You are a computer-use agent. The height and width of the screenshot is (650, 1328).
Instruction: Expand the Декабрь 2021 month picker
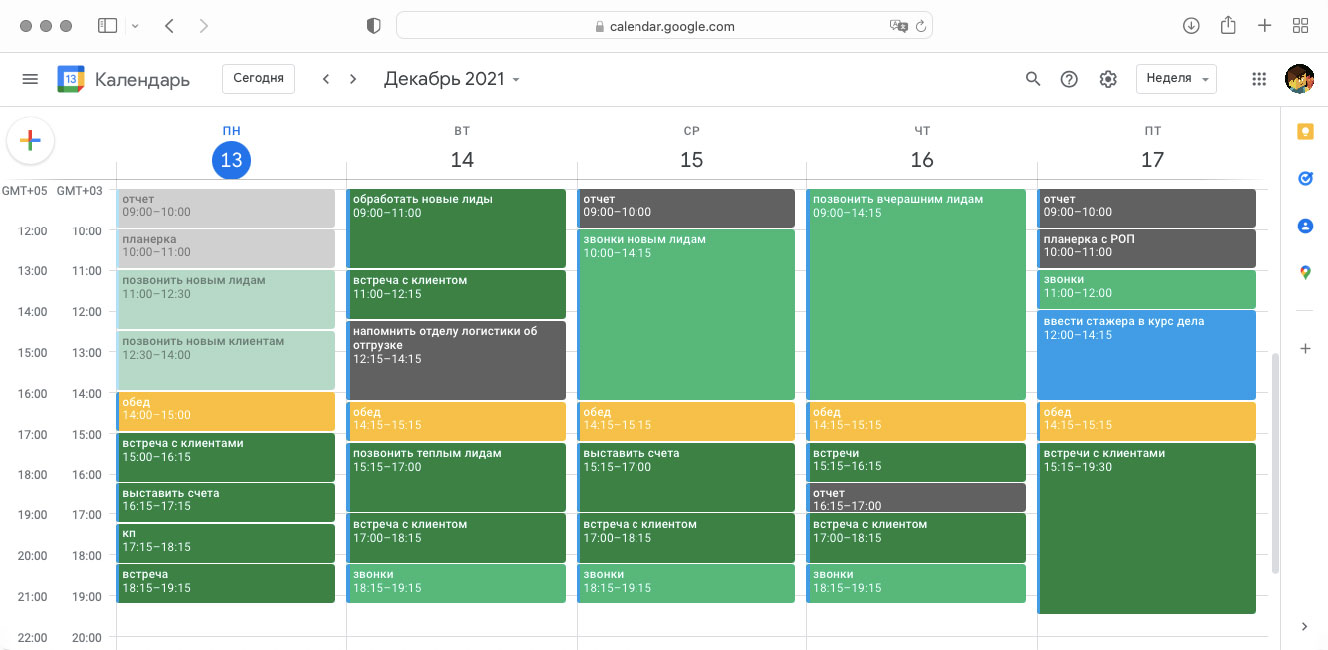pos(451,79)
